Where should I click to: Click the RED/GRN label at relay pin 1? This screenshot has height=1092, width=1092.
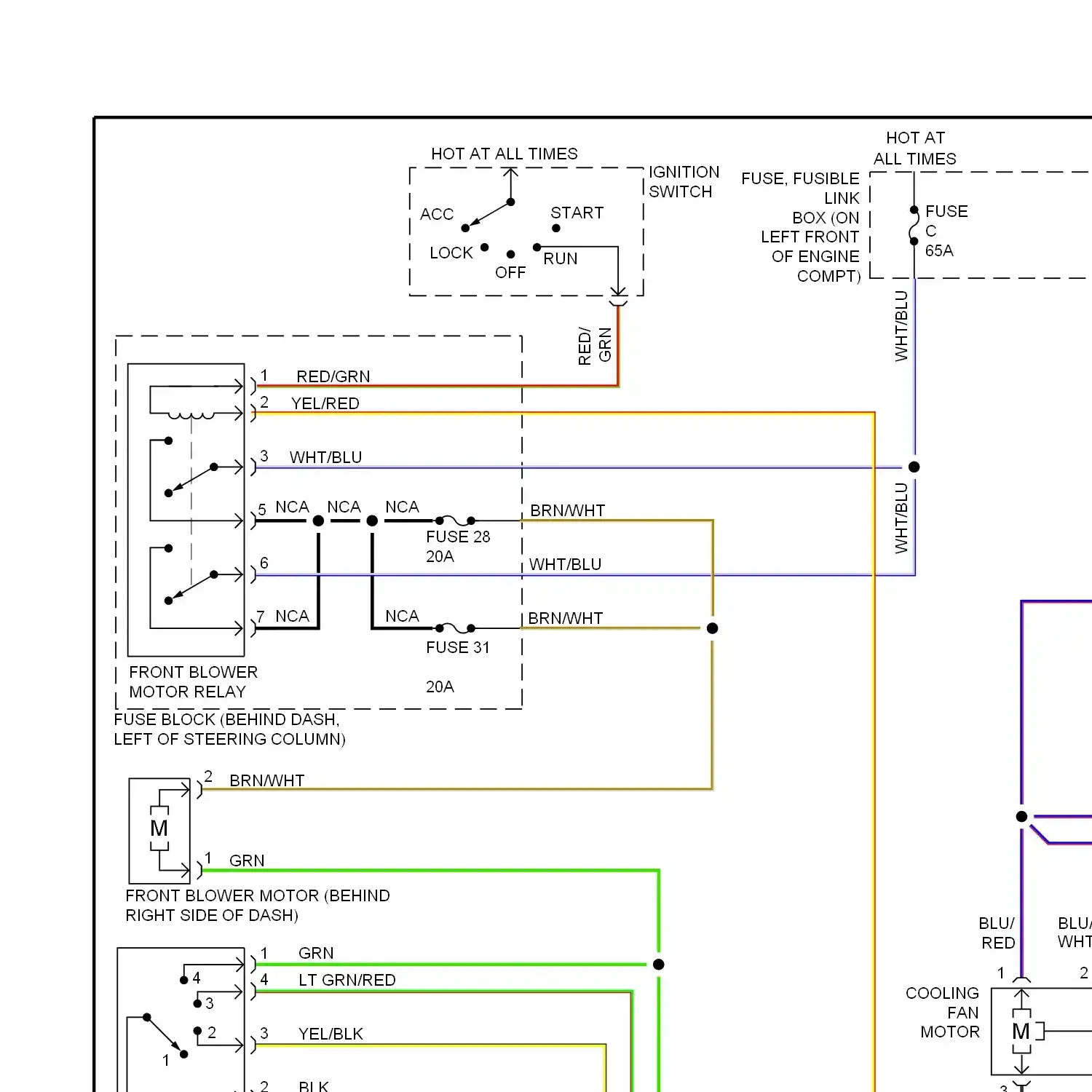(333, 376)
